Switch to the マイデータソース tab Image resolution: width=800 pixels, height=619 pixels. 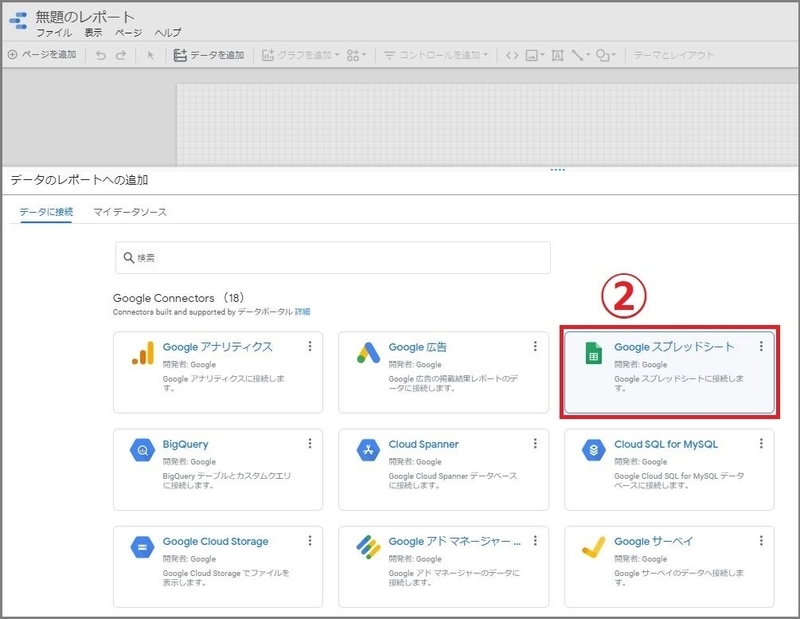(130, 212)
